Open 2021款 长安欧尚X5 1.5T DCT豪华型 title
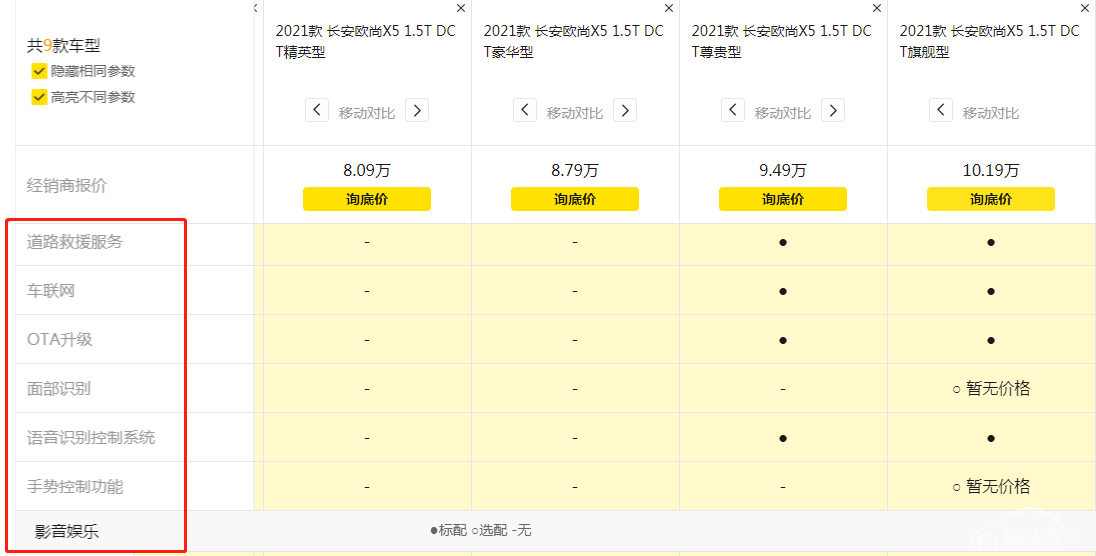Screen dimensions: 1096x556 point(574,41)
